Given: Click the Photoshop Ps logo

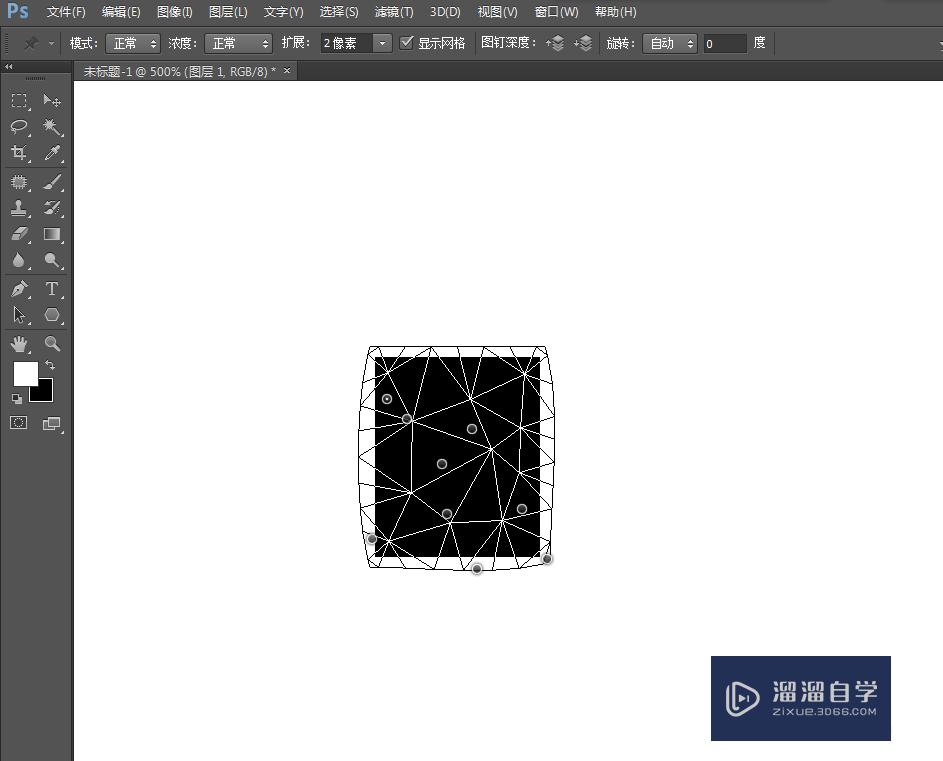Looking at the screenshot, I should (17, 11).
